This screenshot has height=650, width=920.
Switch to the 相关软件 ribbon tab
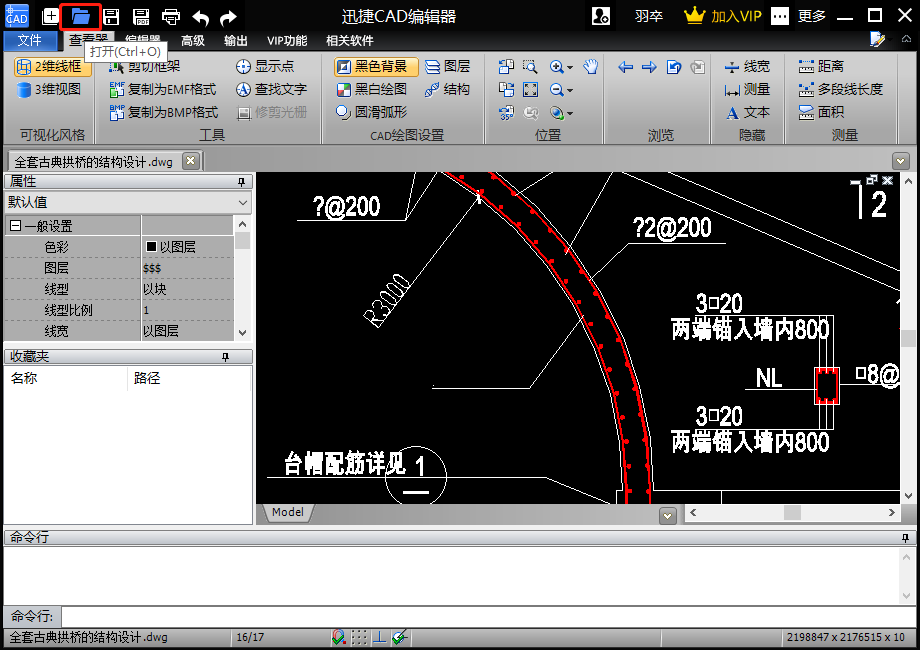pos(350,40)
